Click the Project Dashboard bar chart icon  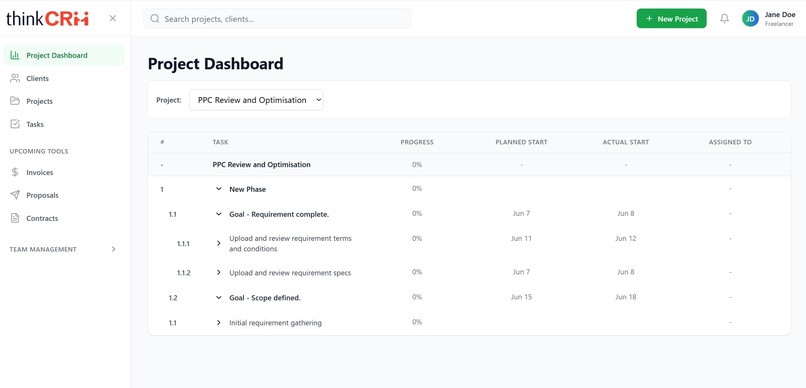click(x=15, y=55)
